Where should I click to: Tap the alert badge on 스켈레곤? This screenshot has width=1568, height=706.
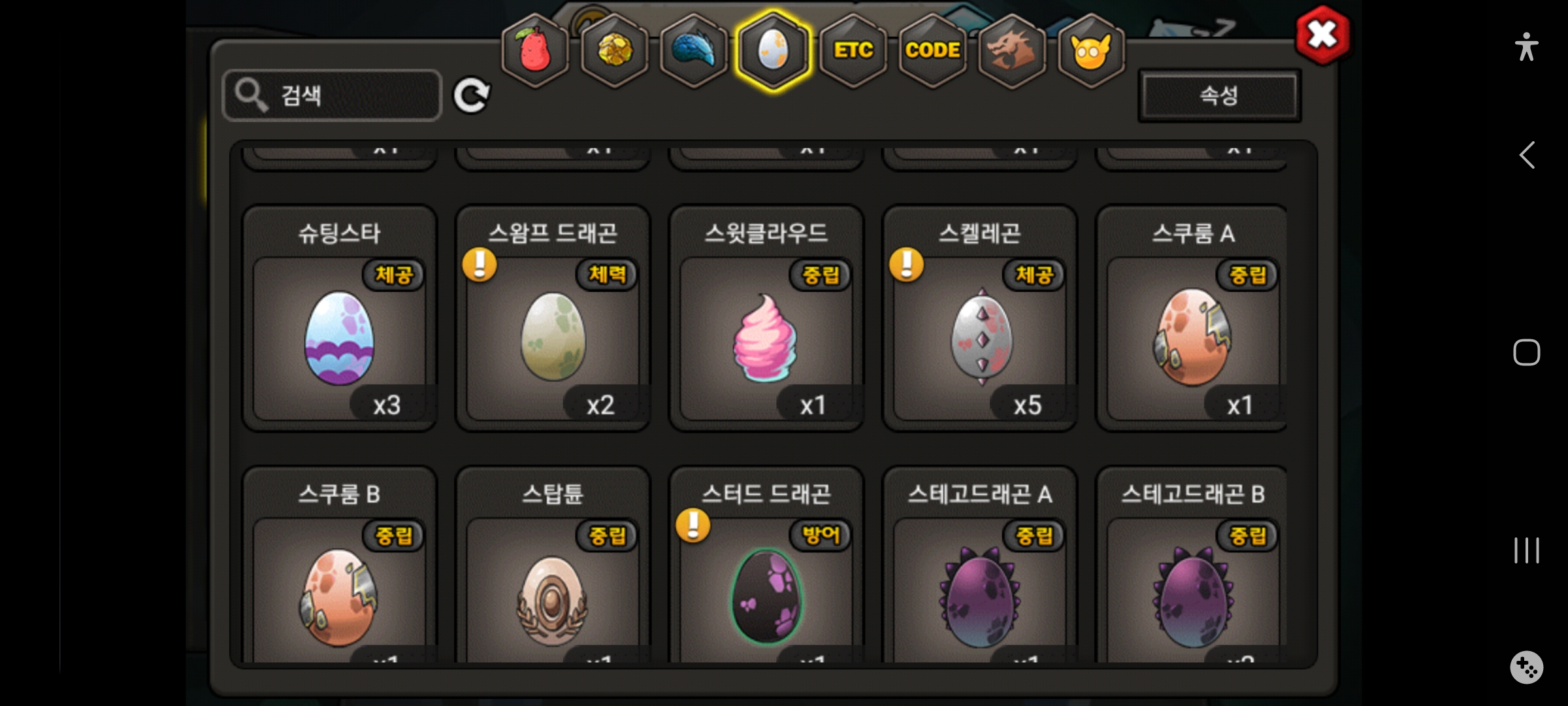907,265
